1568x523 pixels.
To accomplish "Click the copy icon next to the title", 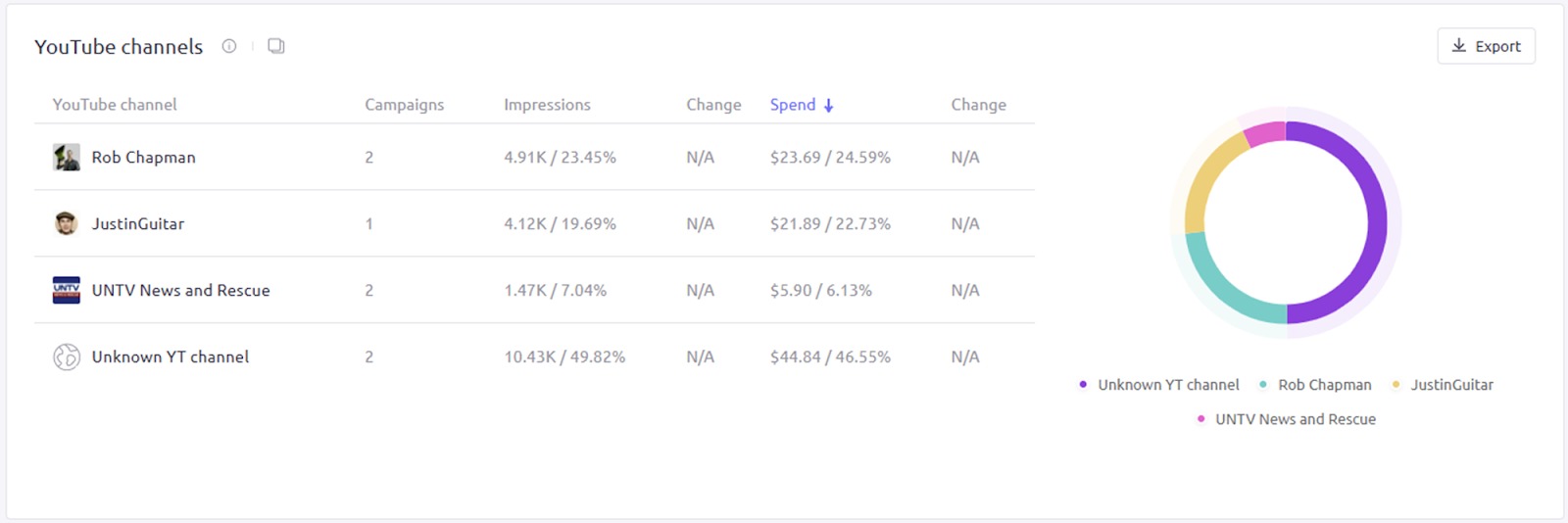I will tap(276, 46).
